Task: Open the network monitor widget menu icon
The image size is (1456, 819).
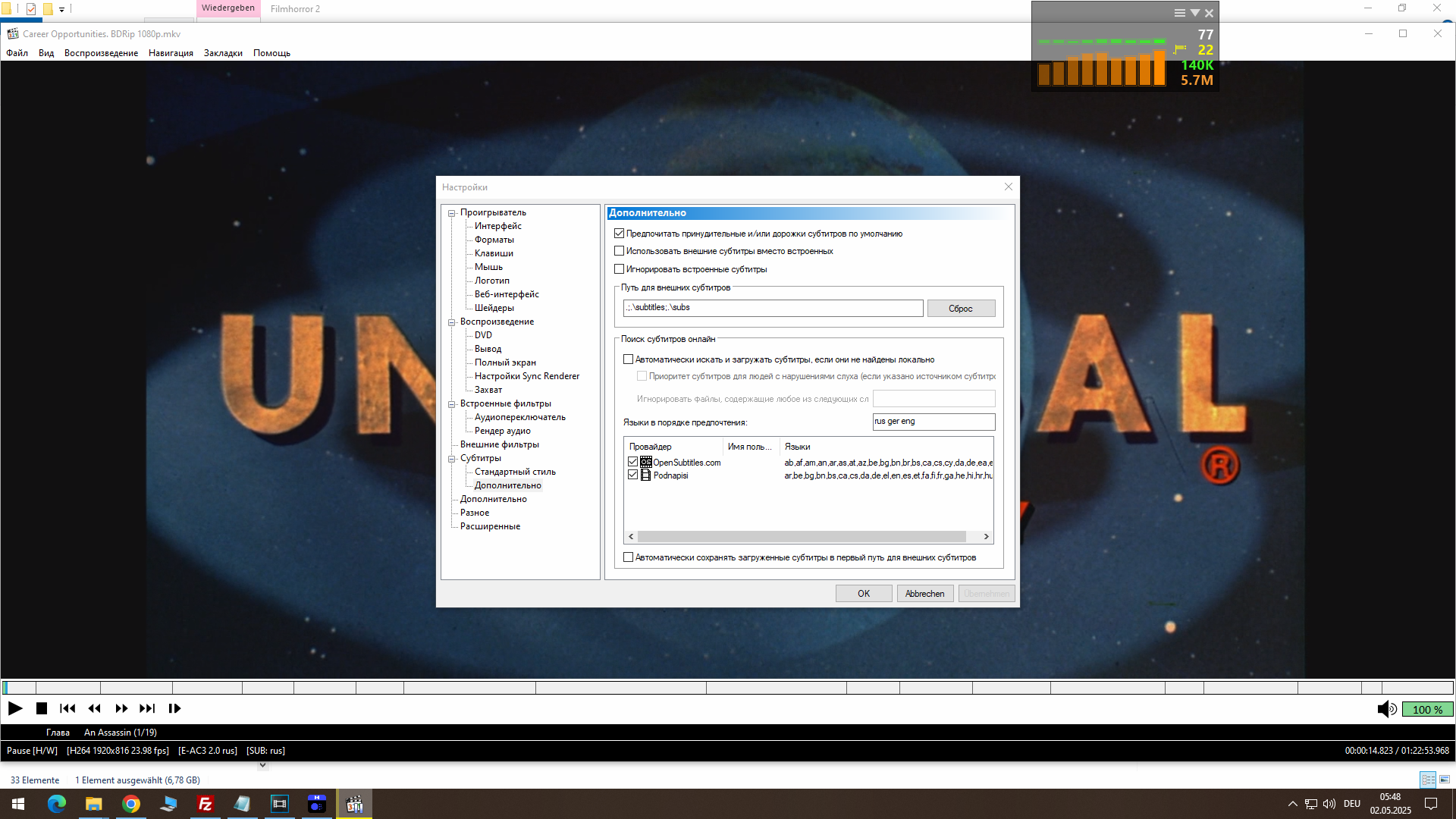Action: point(1179,13)
